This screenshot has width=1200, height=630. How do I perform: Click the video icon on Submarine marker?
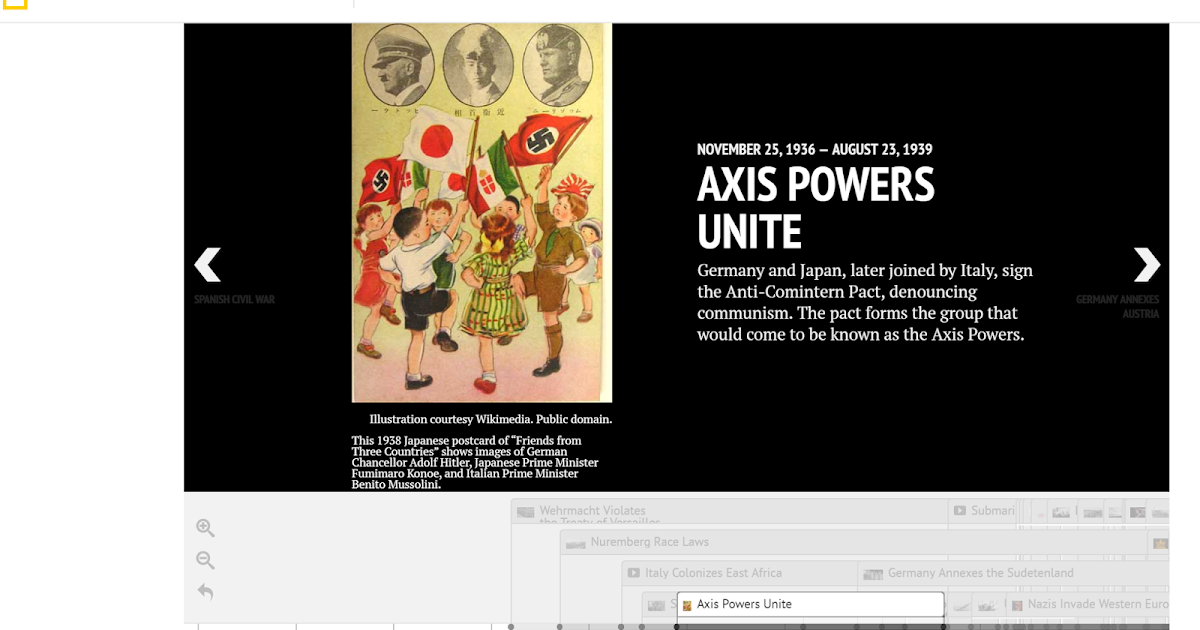[960, 511]
